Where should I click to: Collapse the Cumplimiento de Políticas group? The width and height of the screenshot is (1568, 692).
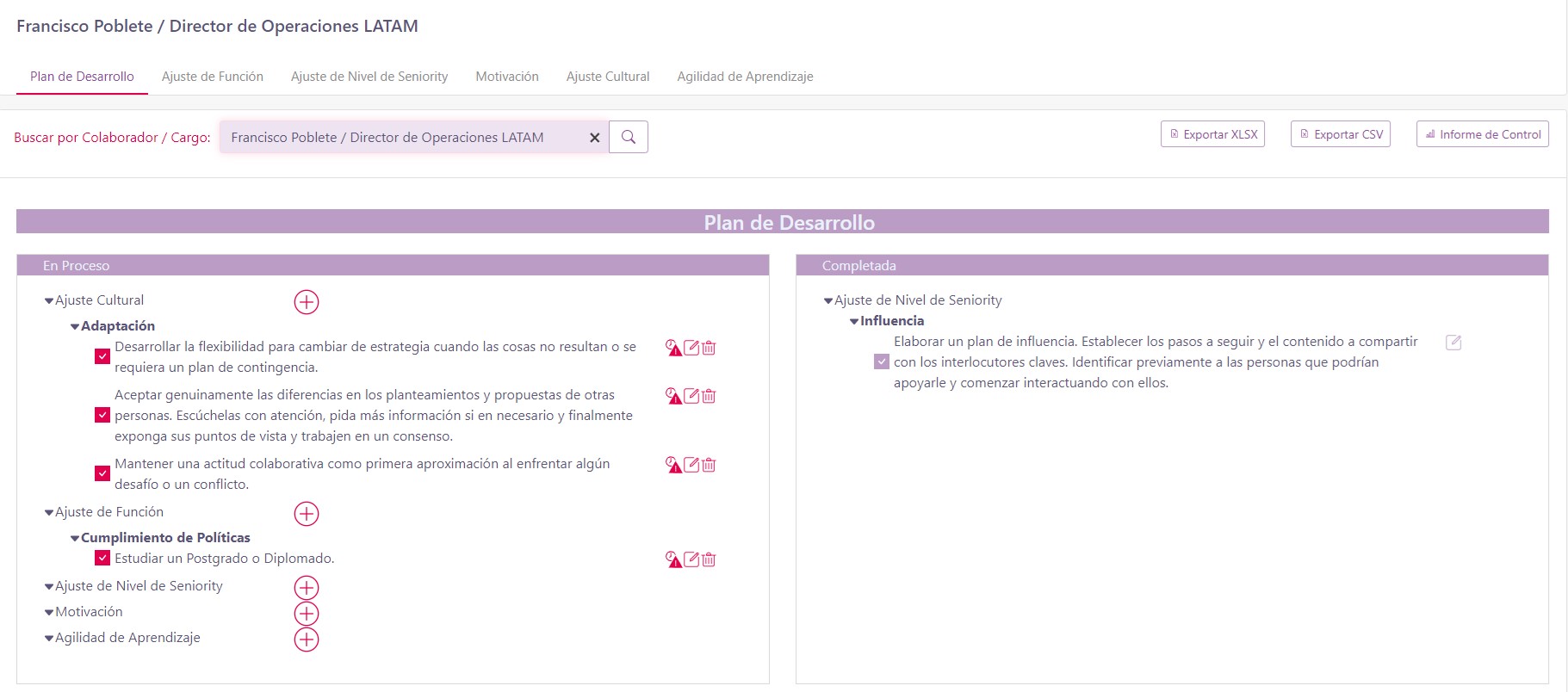[x=75, y=539]
